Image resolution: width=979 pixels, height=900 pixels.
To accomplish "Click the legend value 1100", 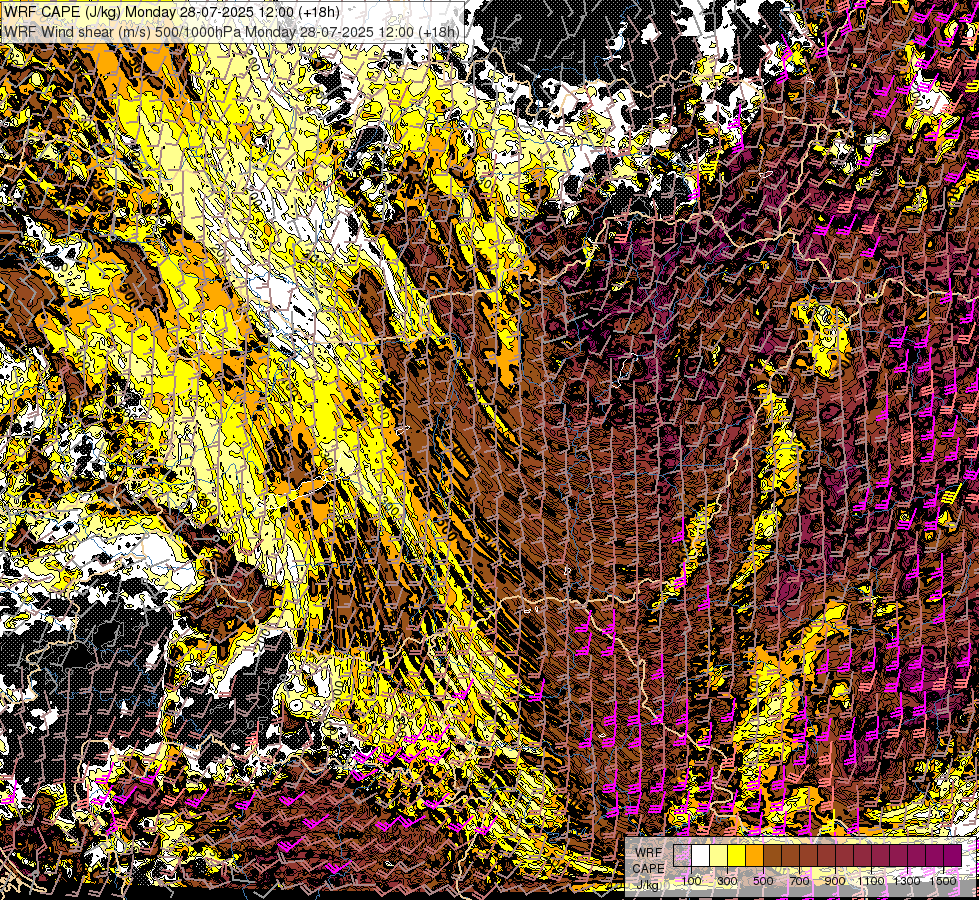I will [x=870, y=881].
